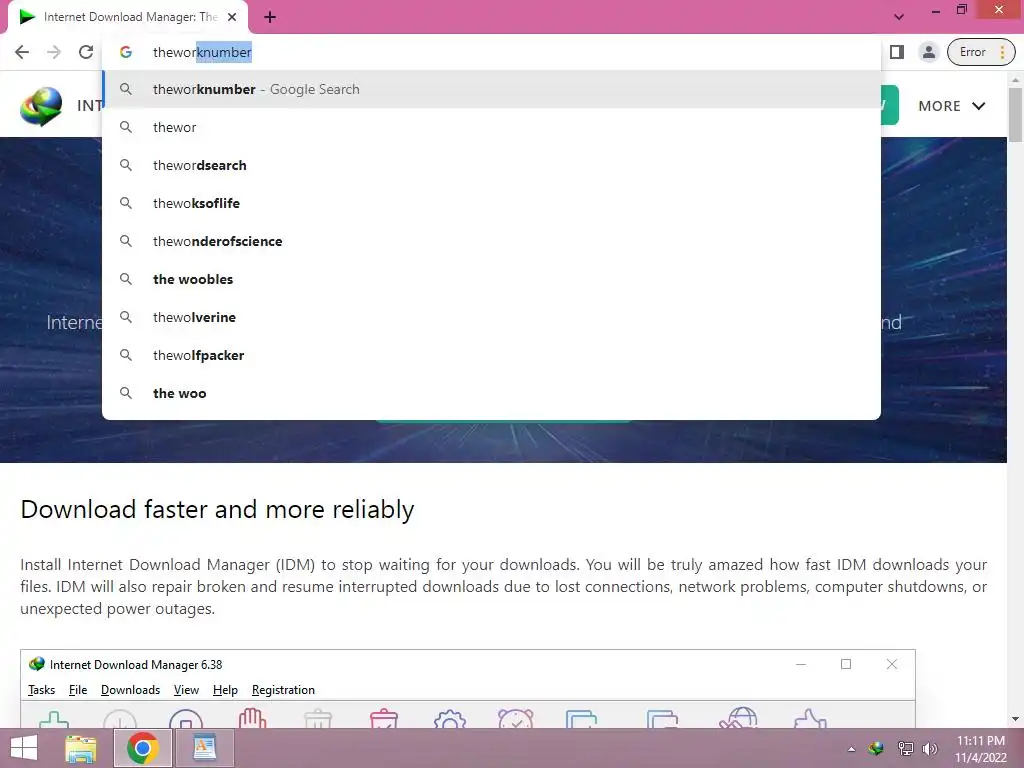Screen dimensions: 1024x768
Task: Open the tab search chevron in title bar
Action: coord(899,17)
